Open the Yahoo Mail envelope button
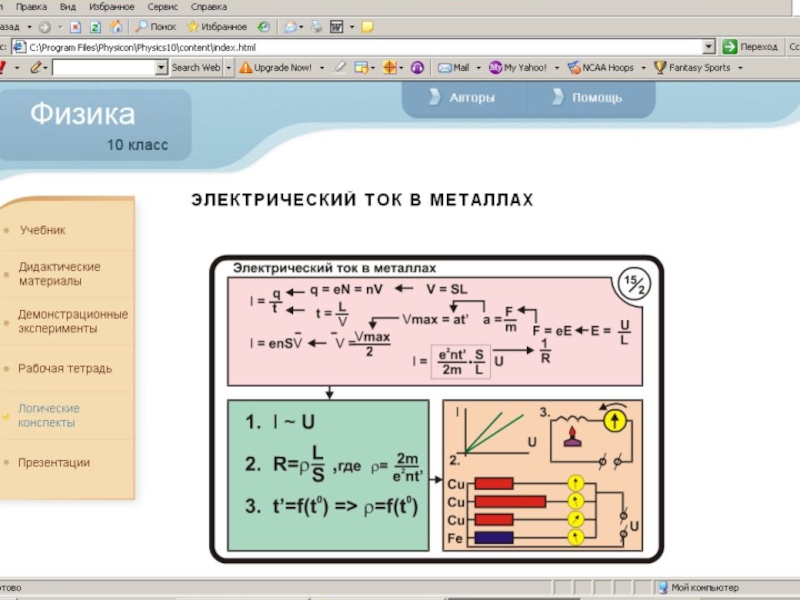 (454, 67)
